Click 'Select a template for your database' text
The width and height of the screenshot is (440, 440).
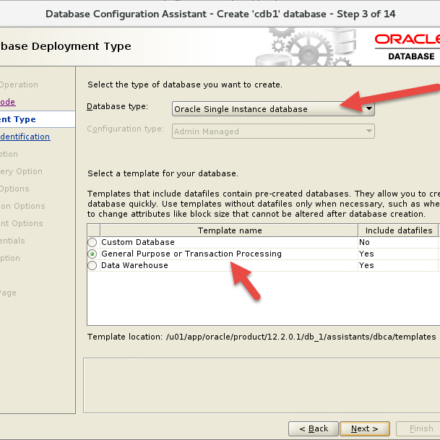[163, 174]
